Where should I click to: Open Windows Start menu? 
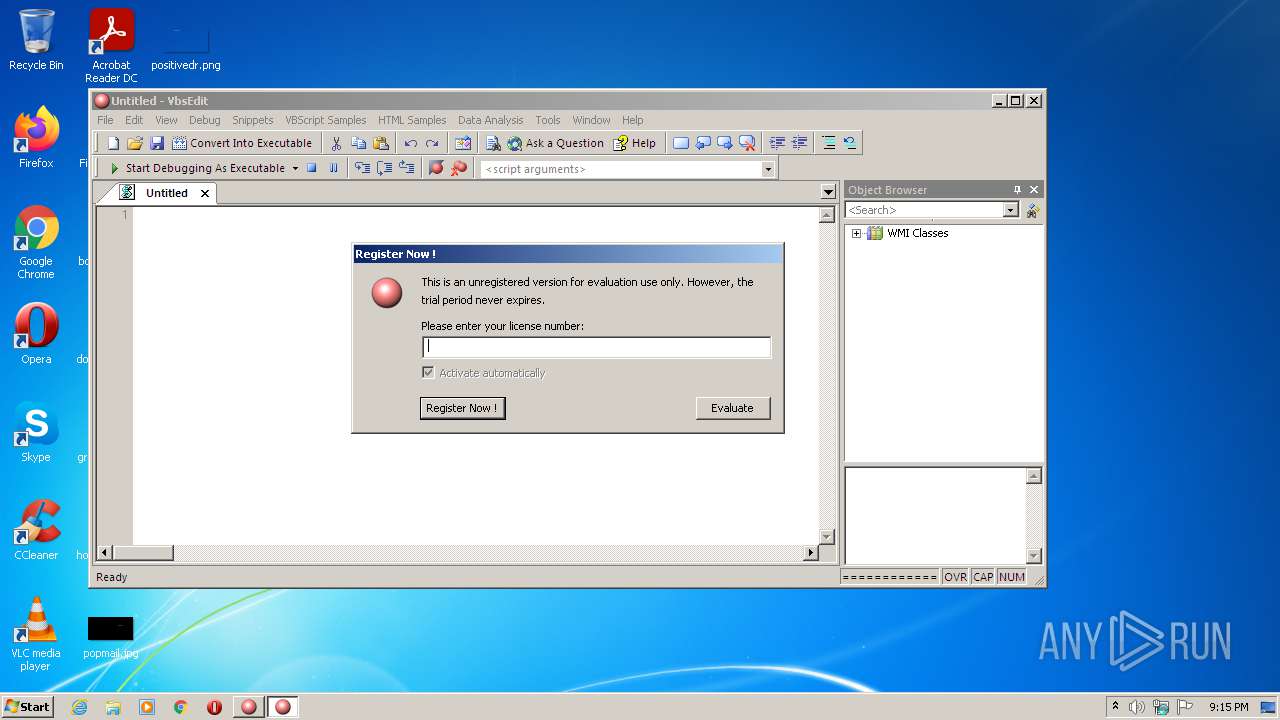point(27,707)
